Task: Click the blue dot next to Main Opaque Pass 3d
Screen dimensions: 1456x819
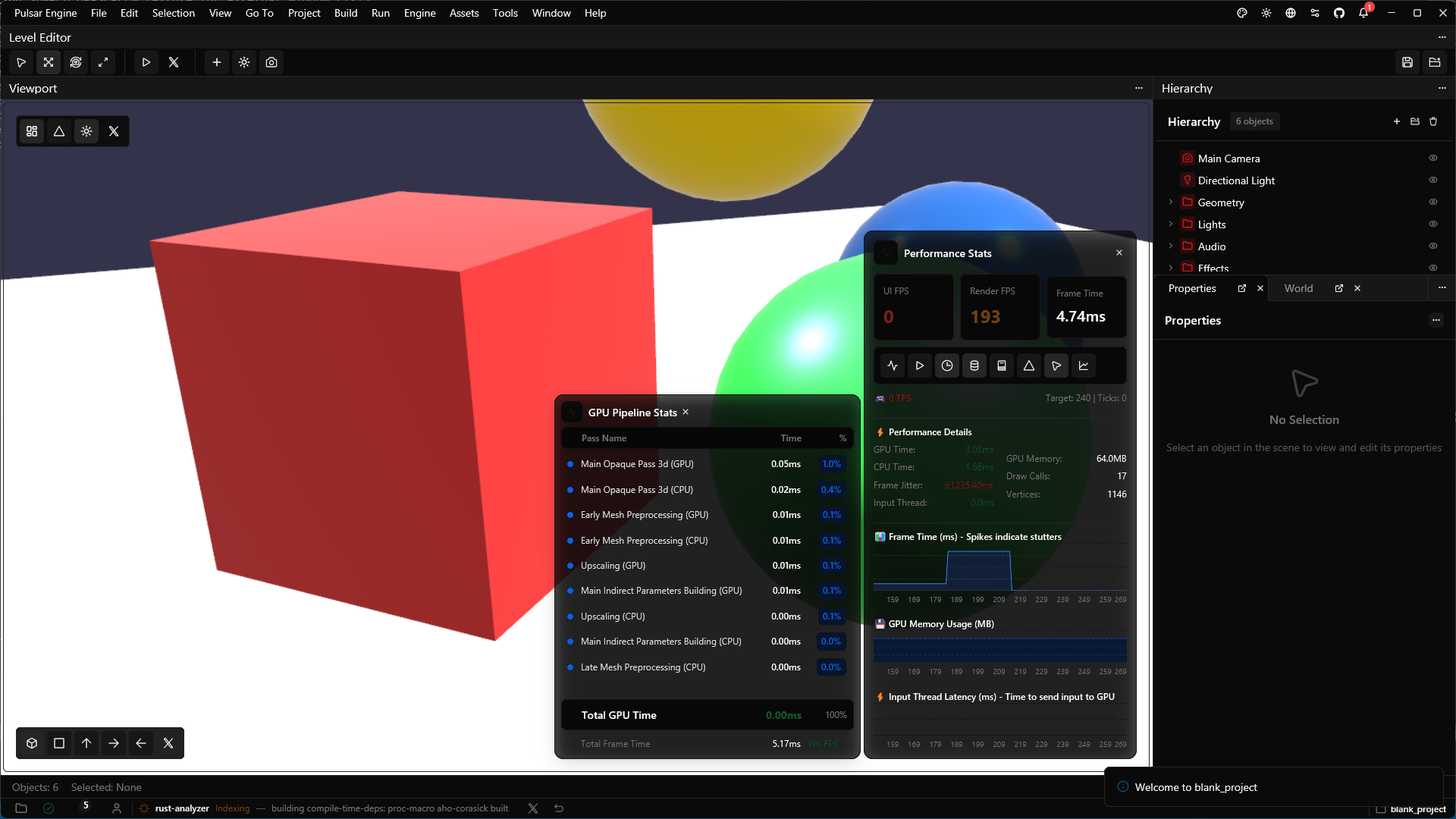Action: [570, 464]
